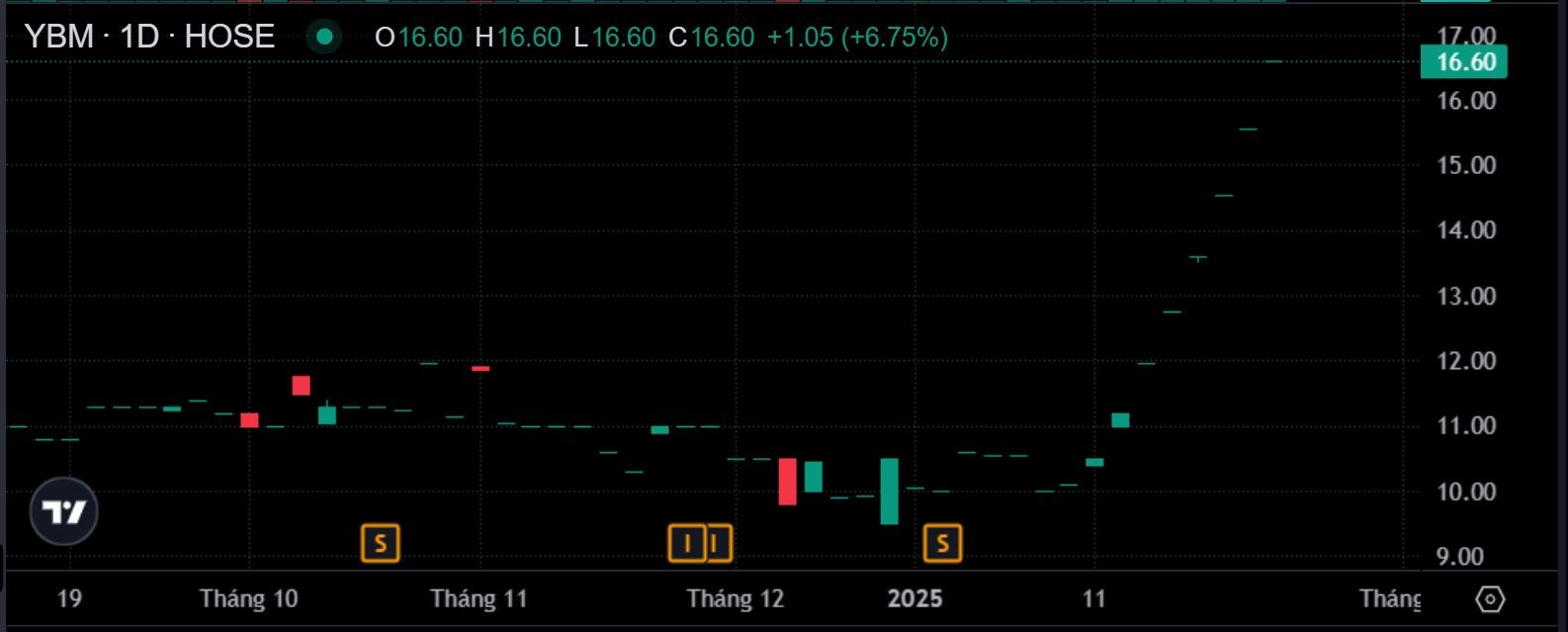Click the 13.00 price axis label
1568x632 pixels.
(x=1466, y=296)
